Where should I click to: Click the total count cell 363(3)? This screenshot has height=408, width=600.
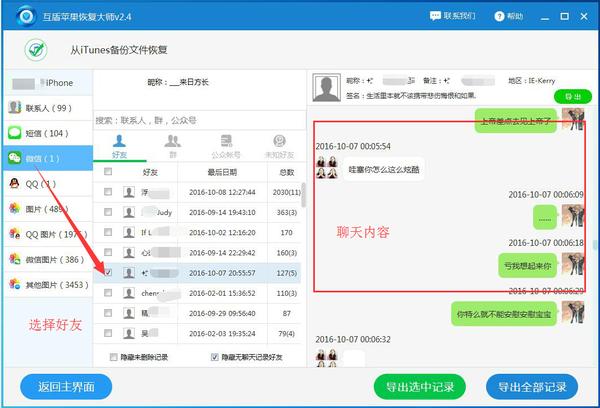(x=287, y=212)
